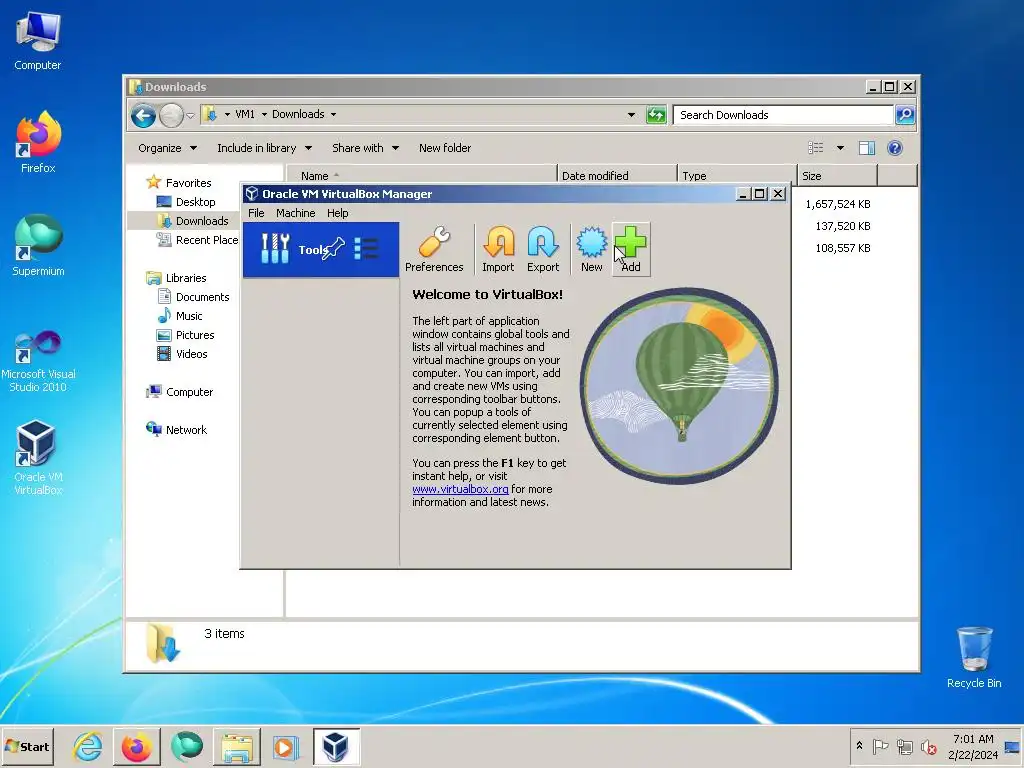The width and height of the screenshot is (1024, 768).
Task: Click the Action Center flag tray icon
Action: click(880, 746)
